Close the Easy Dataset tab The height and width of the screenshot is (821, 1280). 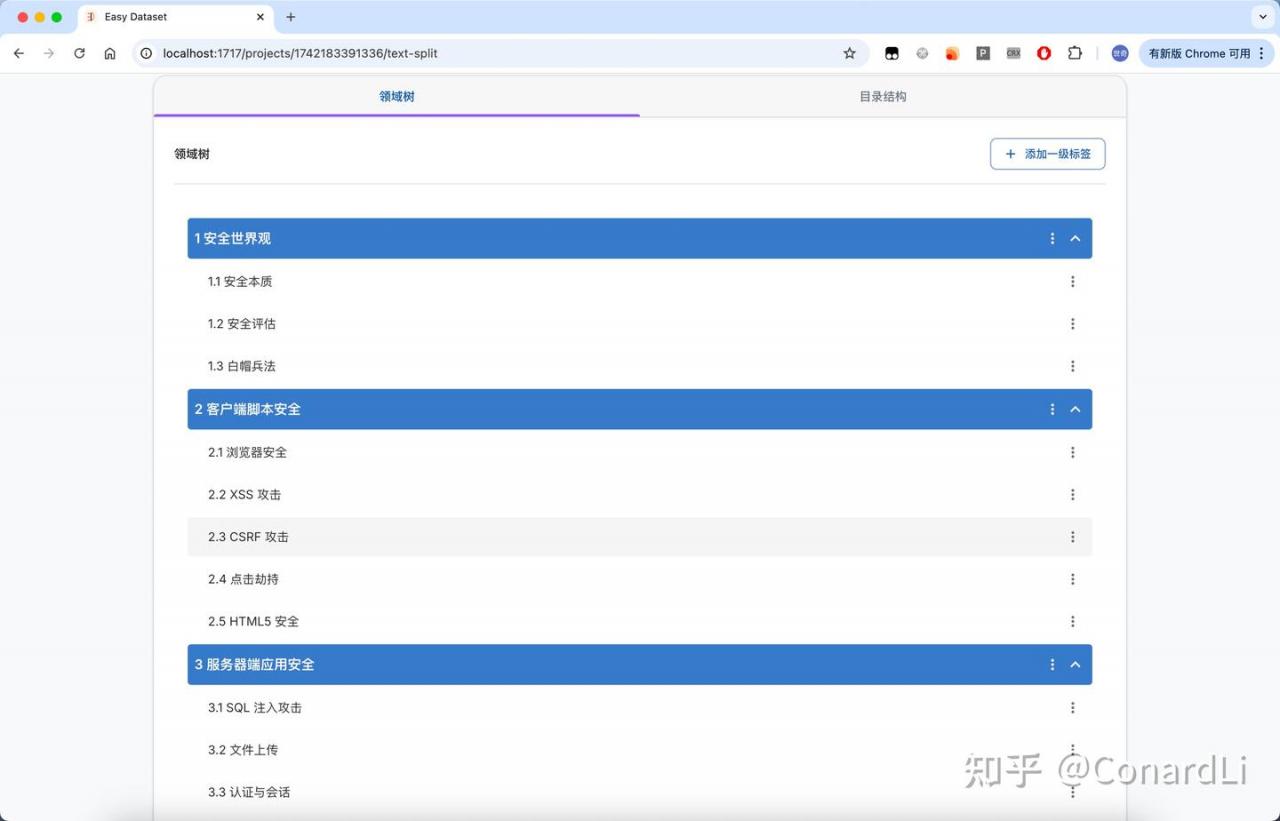[261, 17]
